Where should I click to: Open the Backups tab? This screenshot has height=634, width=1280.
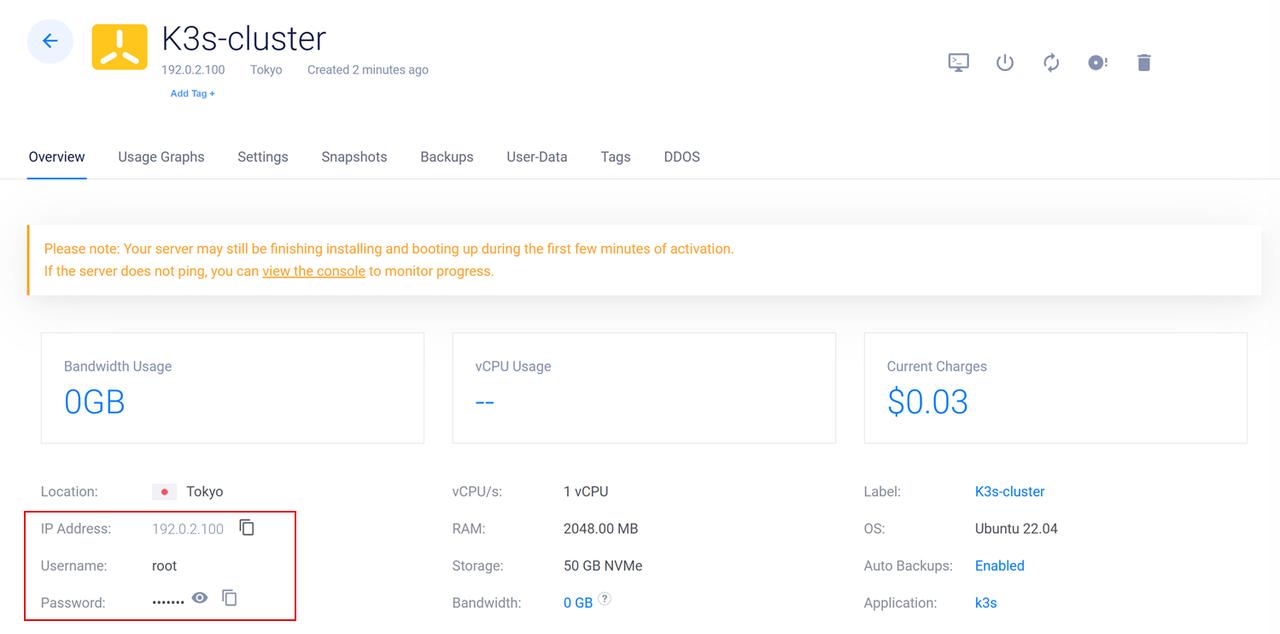[x=446, y=157]
